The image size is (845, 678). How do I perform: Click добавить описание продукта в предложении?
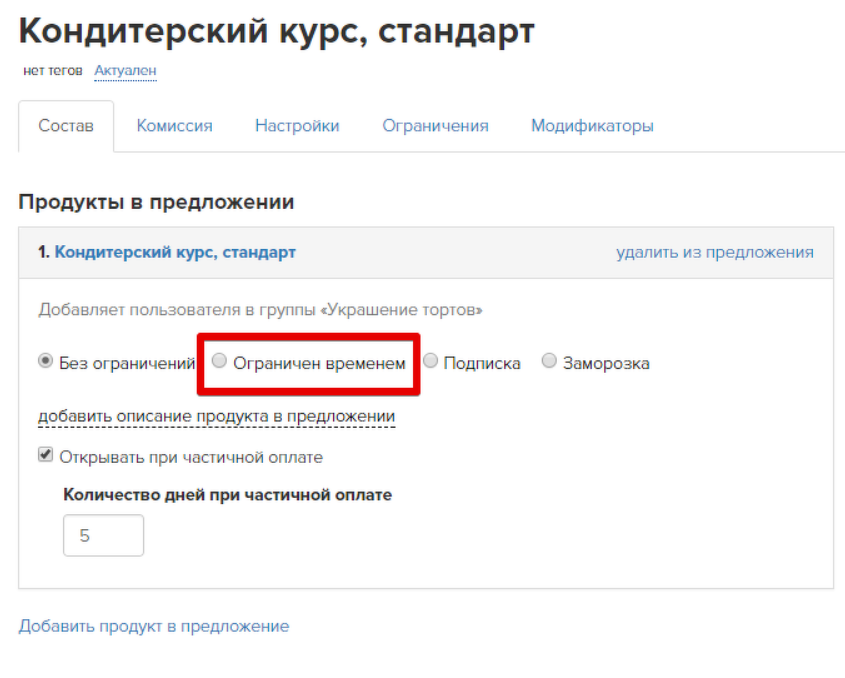[217, 416]
